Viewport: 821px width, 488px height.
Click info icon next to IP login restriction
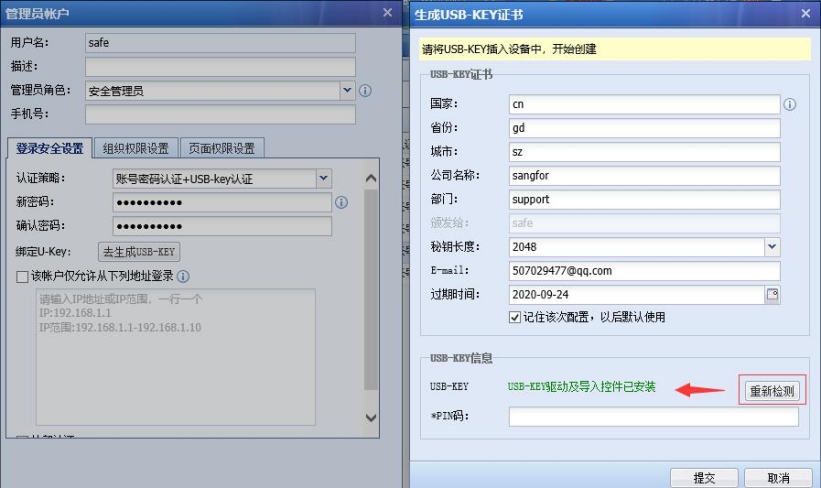coord(183,277)
